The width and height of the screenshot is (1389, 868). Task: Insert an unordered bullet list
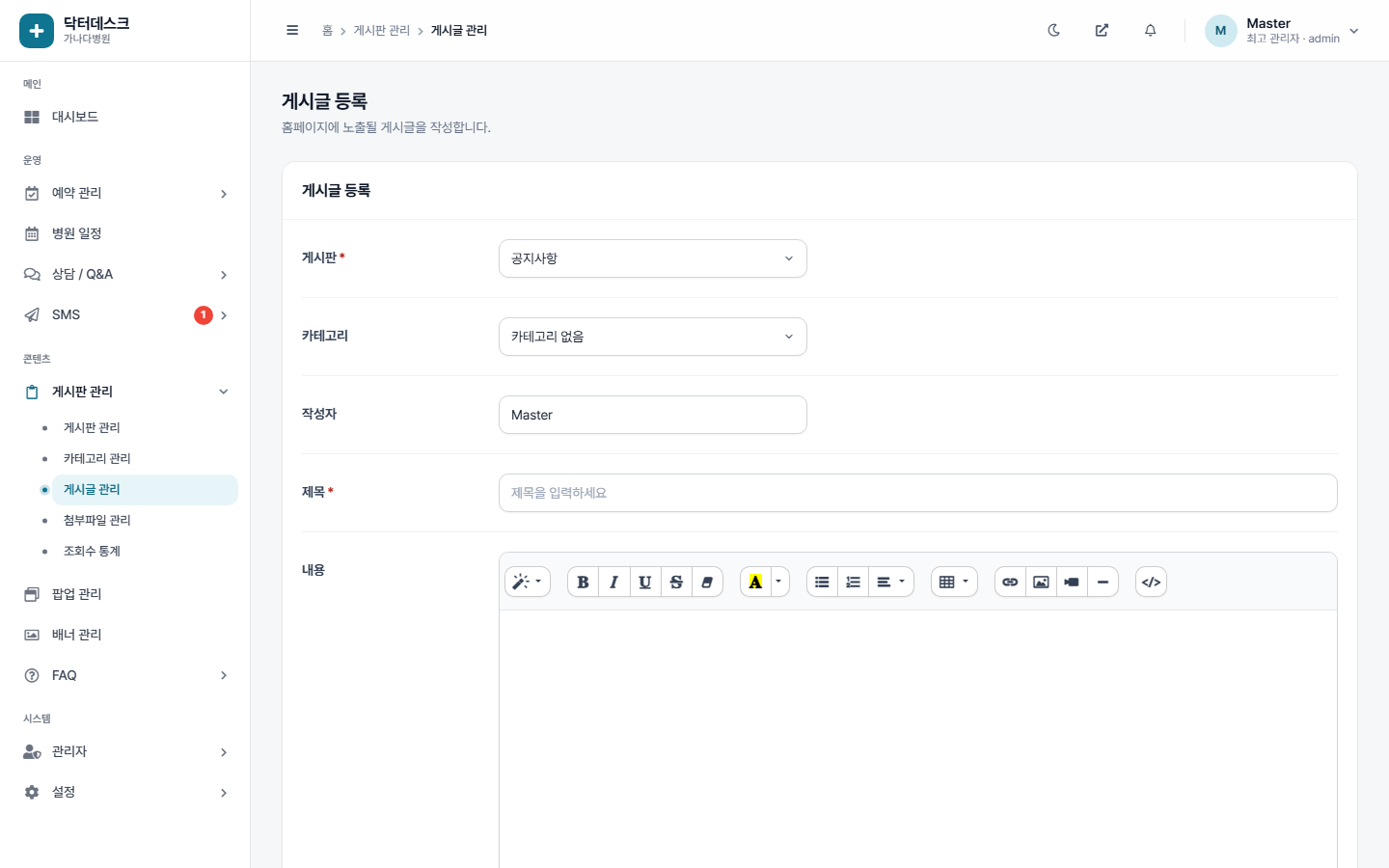(x=822, y=582)
